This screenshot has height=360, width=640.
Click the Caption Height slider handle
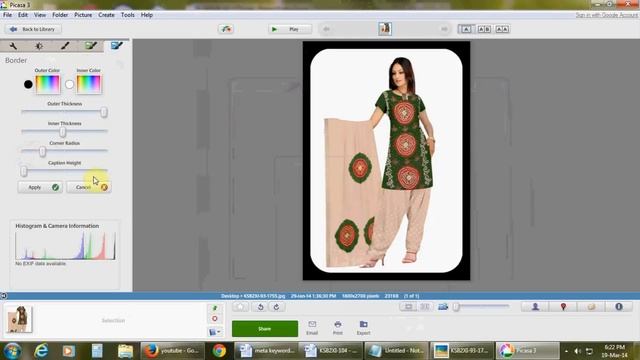[24, 171]
